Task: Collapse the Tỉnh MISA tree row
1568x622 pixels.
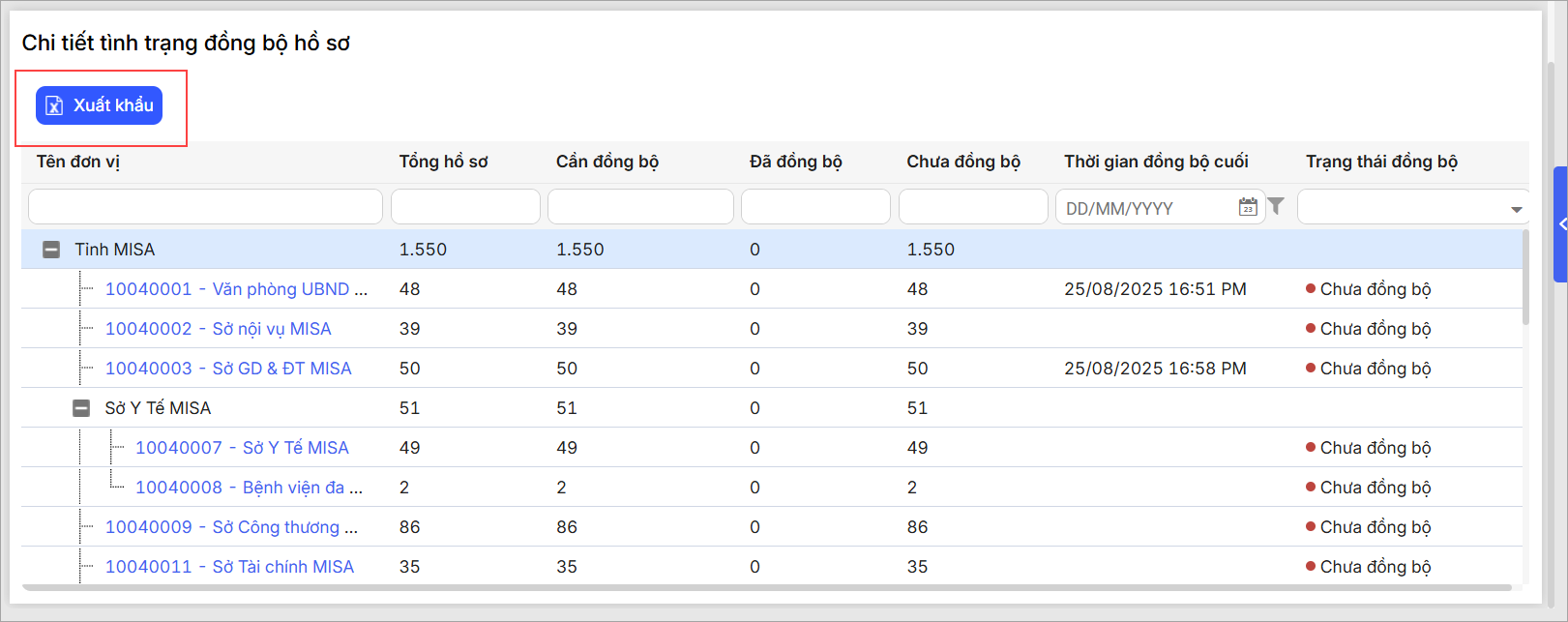Action: click(x=51, y=250)
